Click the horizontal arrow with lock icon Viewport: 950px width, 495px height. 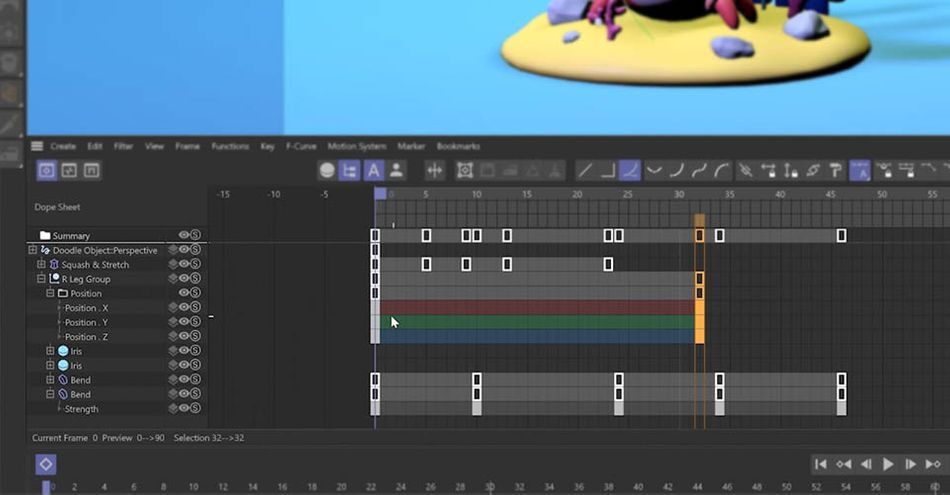(768, 171)
